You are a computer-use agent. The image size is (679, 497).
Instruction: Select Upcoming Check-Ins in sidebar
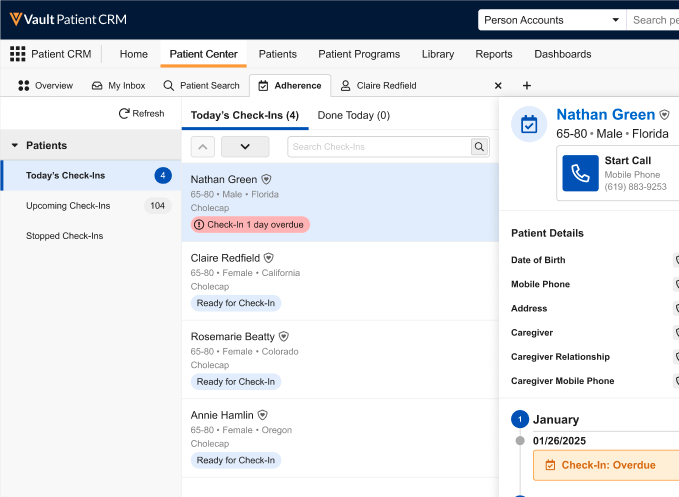point(68,206)
